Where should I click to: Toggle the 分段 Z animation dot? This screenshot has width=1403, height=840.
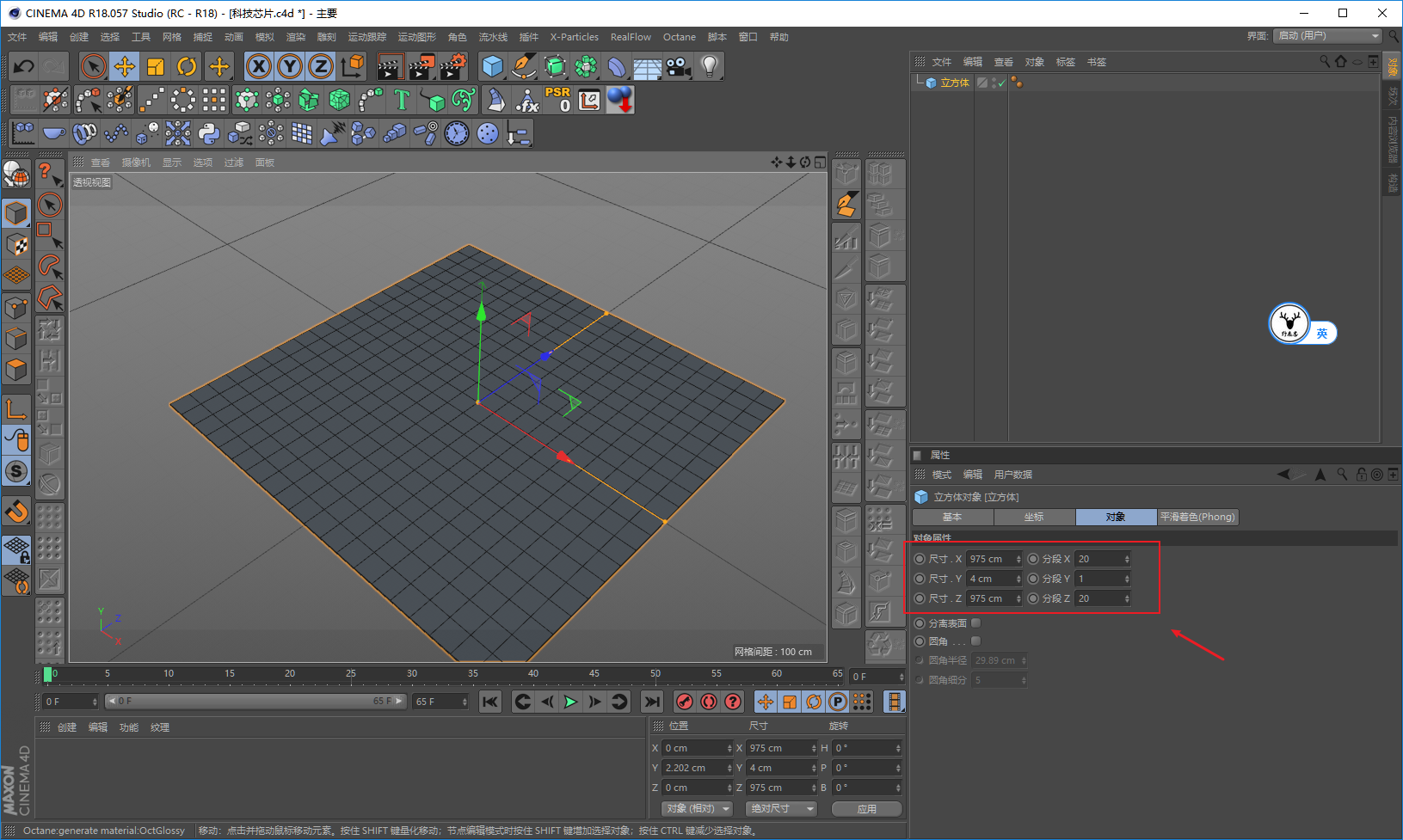coord(1033,598)
